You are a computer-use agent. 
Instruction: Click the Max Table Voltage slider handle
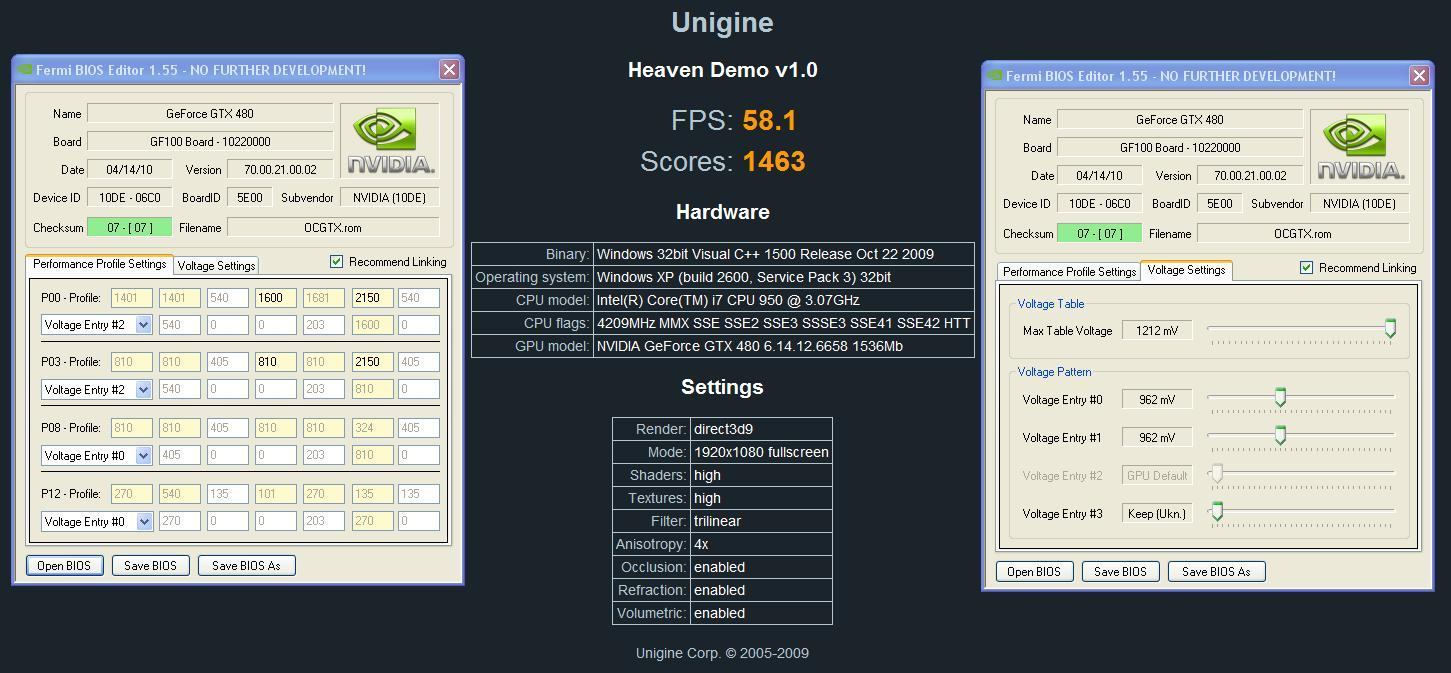(x=1389, y=329)
